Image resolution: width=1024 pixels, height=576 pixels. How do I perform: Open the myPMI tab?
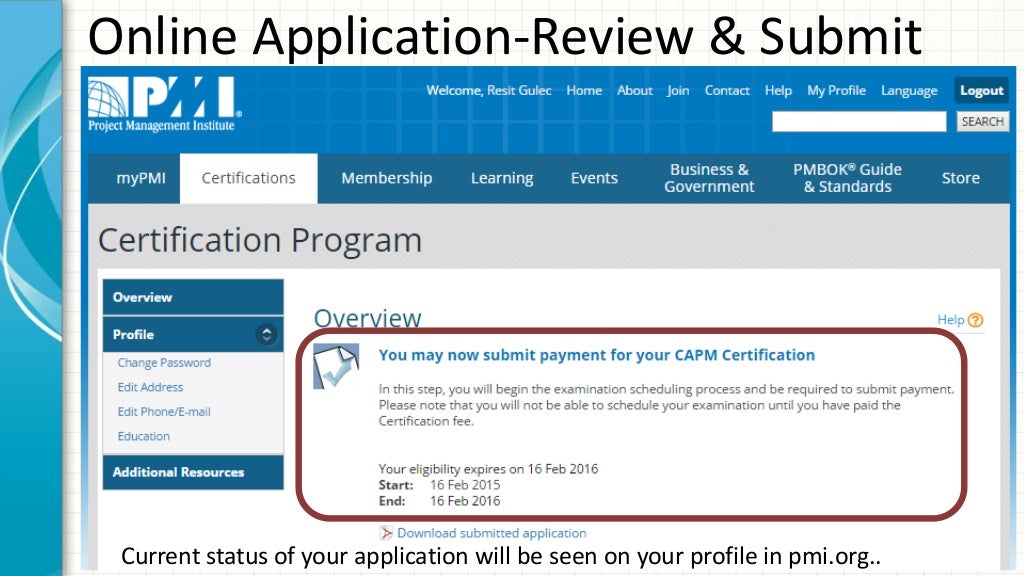pyautogui.click(x=140, y=178)
